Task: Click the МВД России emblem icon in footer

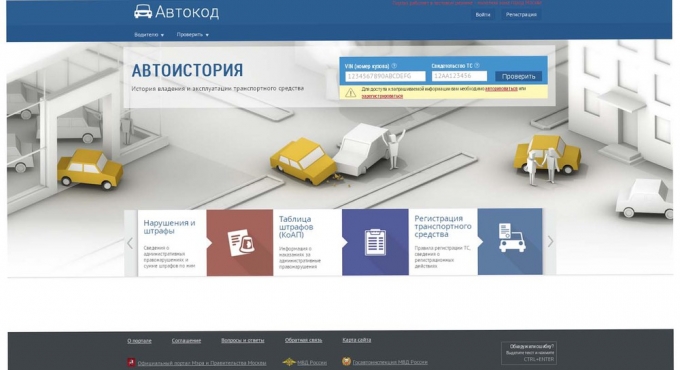Action: tap(288, 362)
